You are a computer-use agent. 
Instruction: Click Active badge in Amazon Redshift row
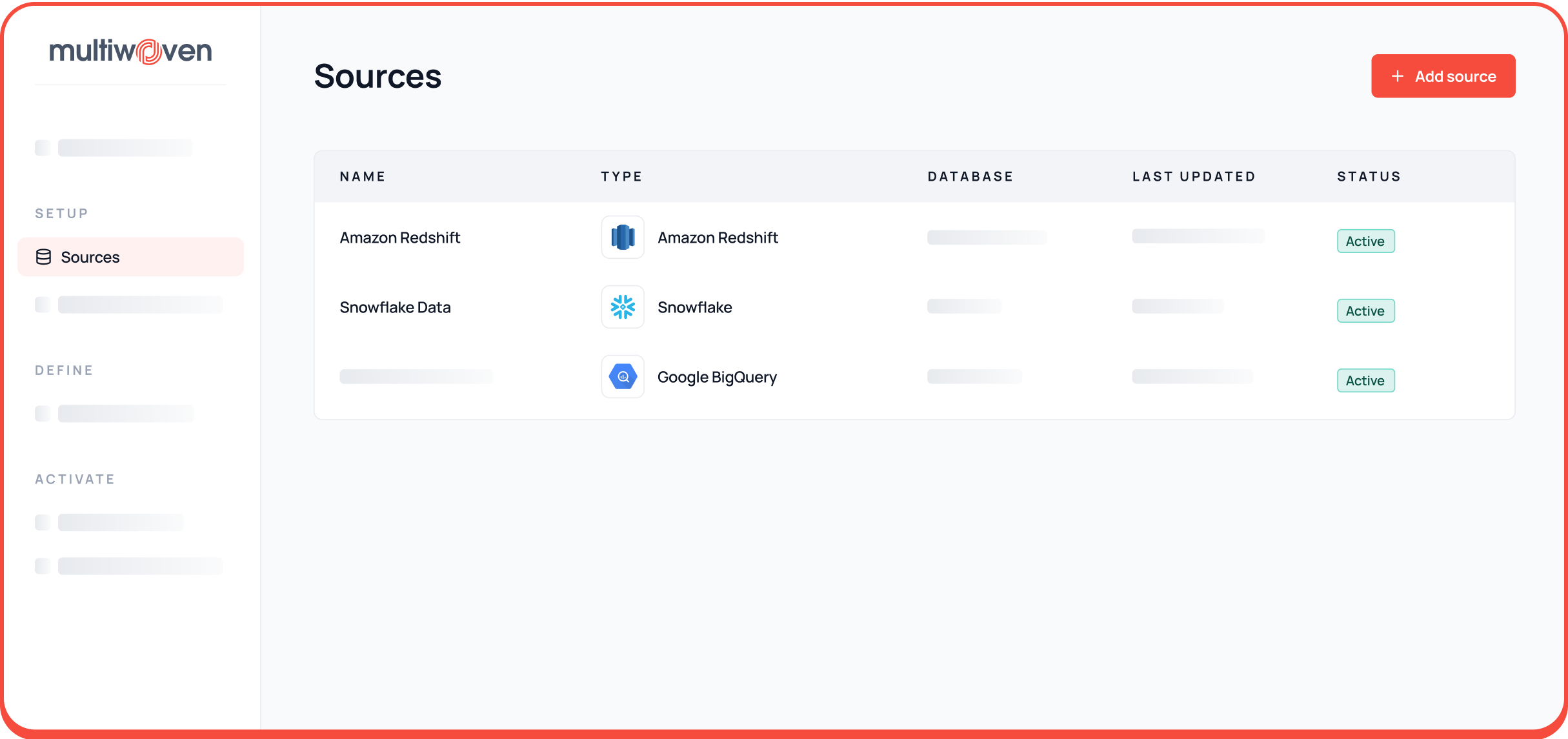(1365, 241)
